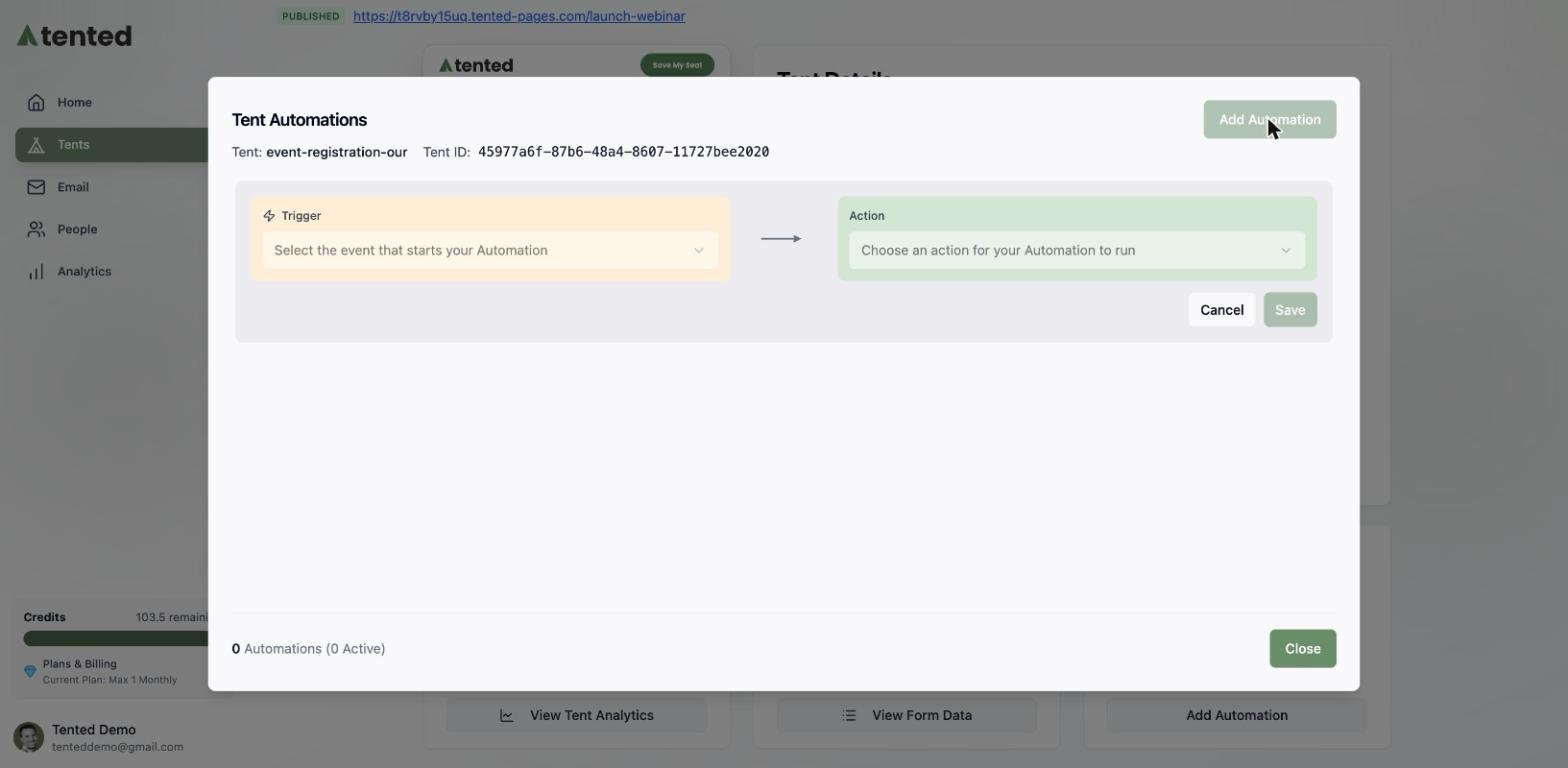Click View Tent Analytics button behind dialog
Image resolution: width=1568 pixels, height=768 pixels.
576,715
